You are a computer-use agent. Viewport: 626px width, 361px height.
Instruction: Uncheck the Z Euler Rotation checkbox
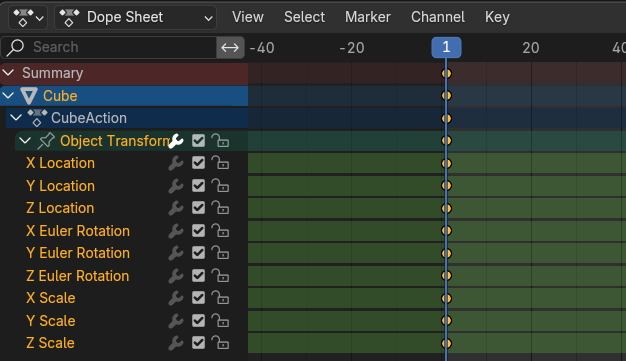(x=198, y=276)
